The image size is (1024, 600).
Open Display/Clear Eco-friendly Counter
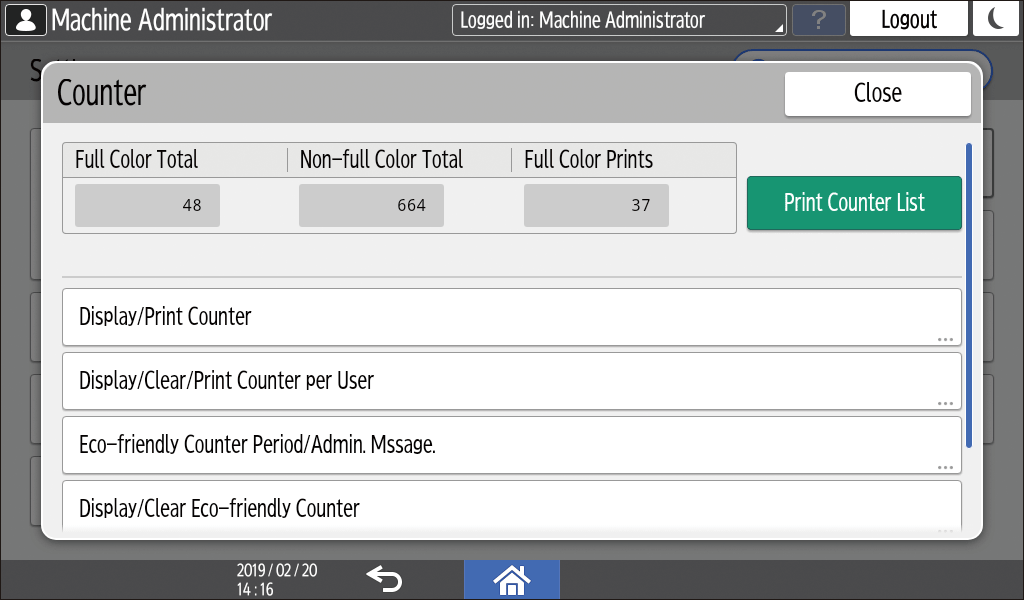click(x=511, y=506)
